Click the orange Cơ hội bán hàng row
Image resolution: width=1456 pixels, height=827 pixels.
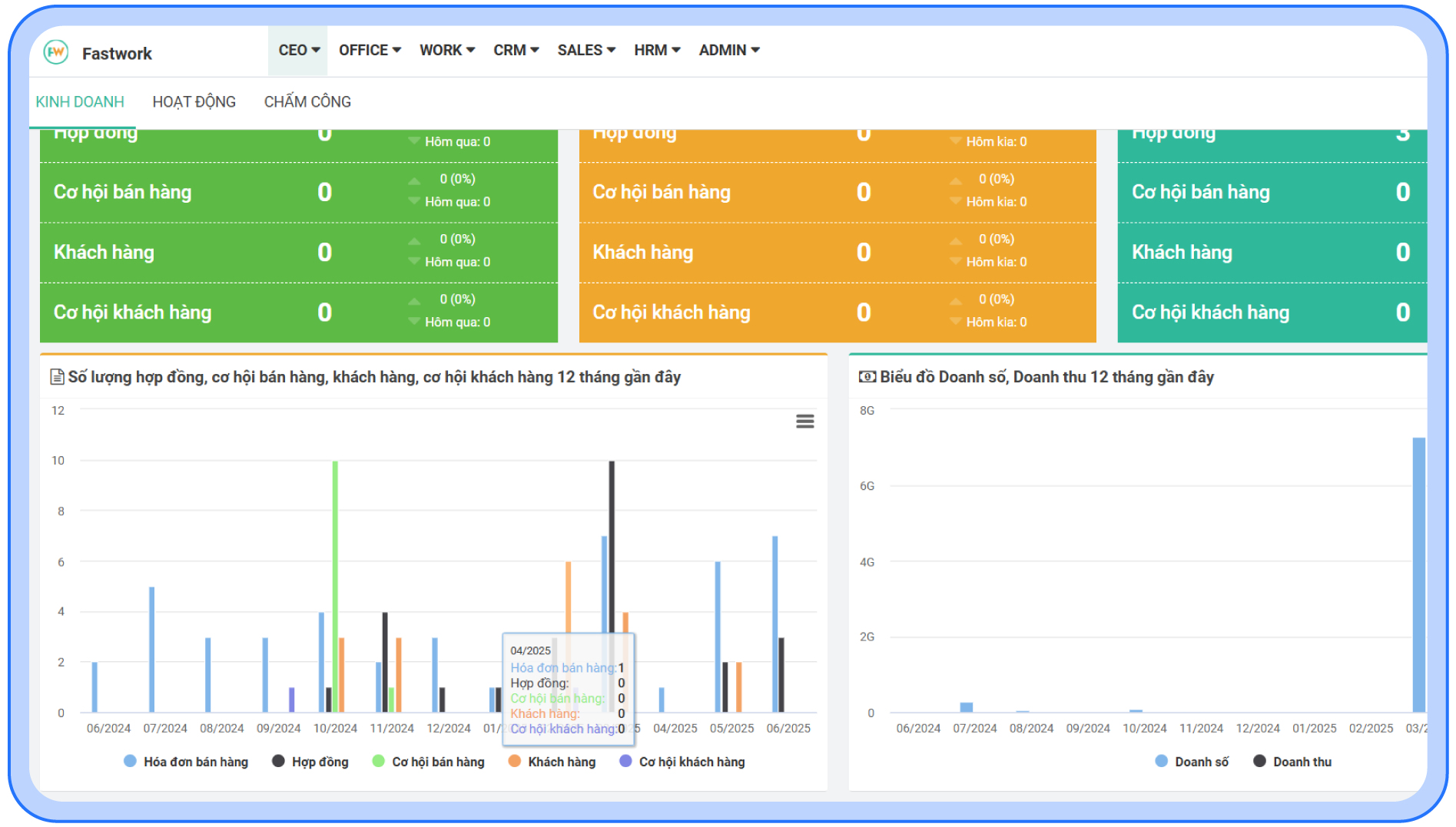coord(837,192)
